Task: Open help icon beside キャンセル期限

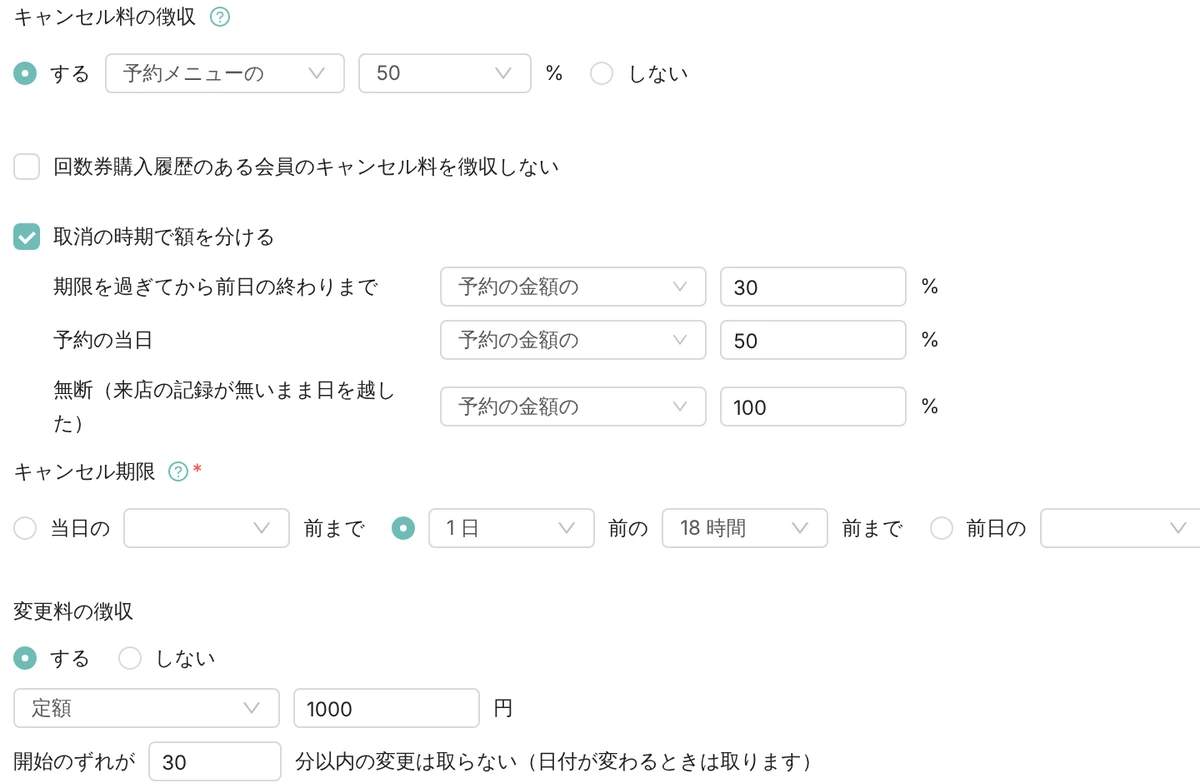Action: (179, 472)
